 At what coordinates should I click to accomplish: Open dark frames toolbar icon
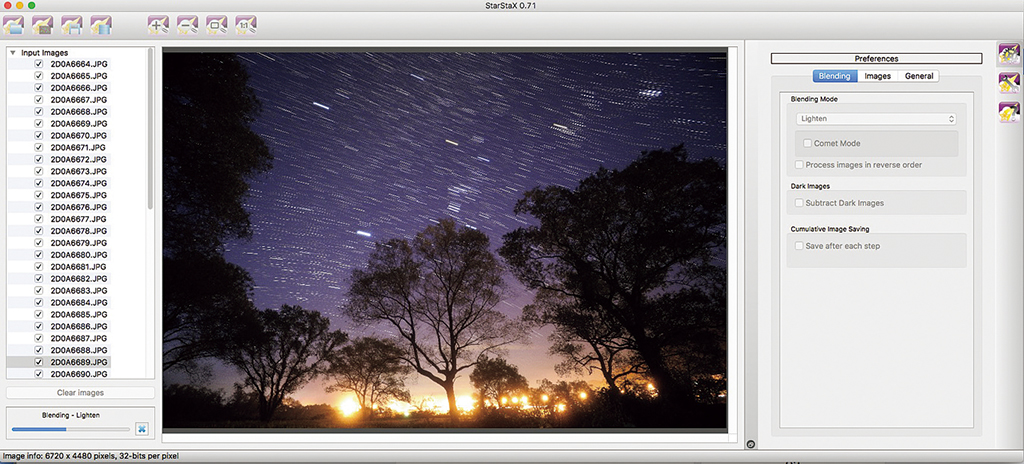(42, 25)
